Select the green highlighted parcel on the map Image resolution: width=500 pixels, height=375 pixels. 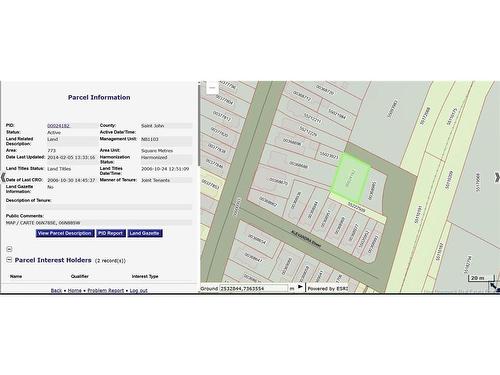tap(351, 177)
